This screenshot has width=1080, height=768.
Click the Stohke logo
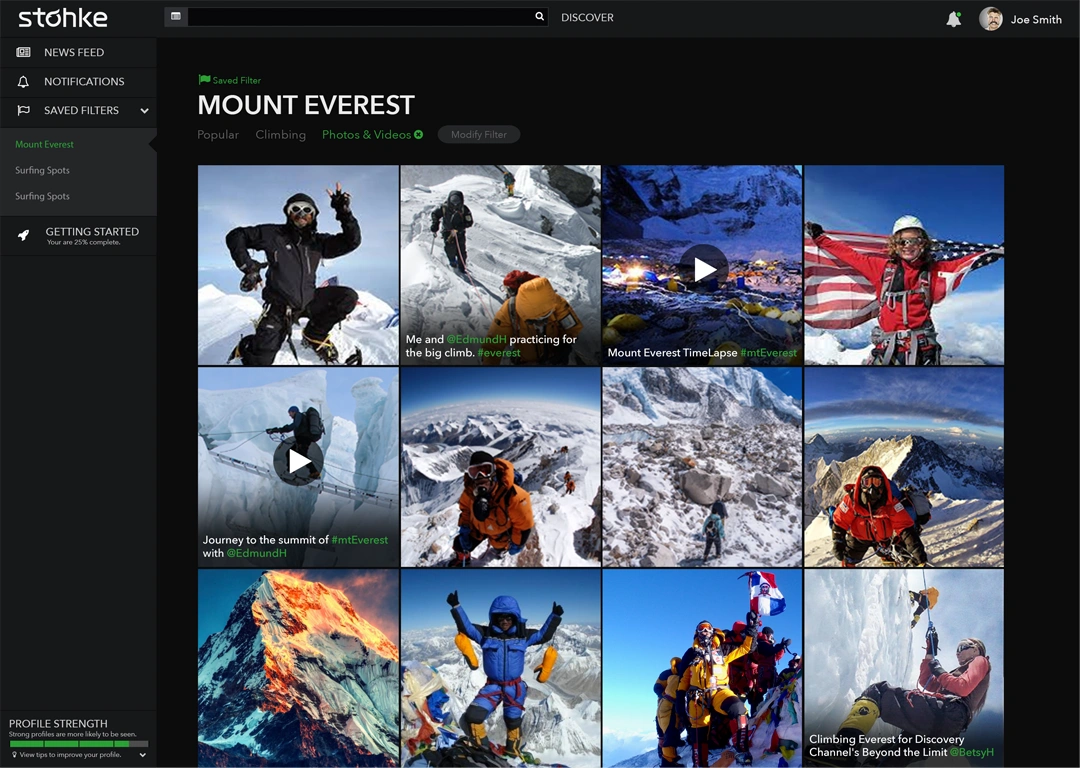coord(63,18)
